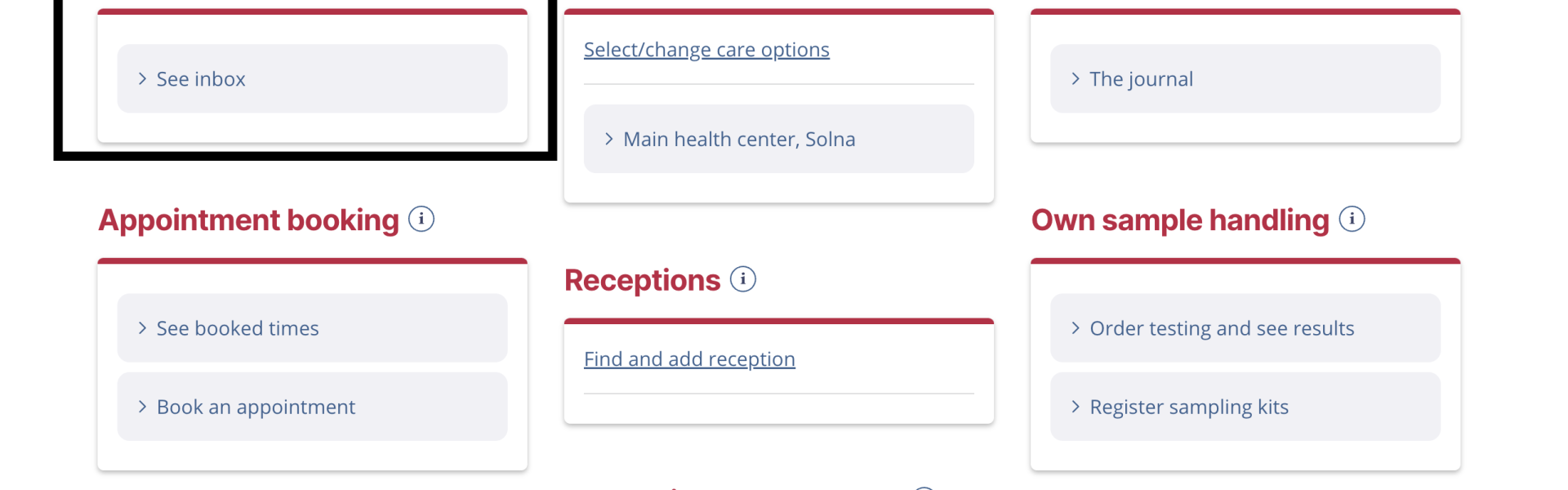Click the Receptions heading text
The height and width of the screenshot is (490, 1568).
point(643,280)
